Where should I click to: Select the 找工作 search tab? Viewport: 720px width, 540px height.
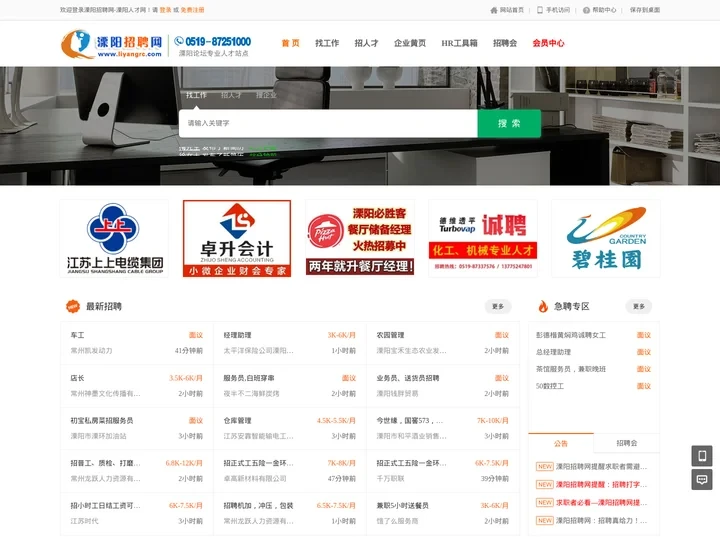coord(196,95)
